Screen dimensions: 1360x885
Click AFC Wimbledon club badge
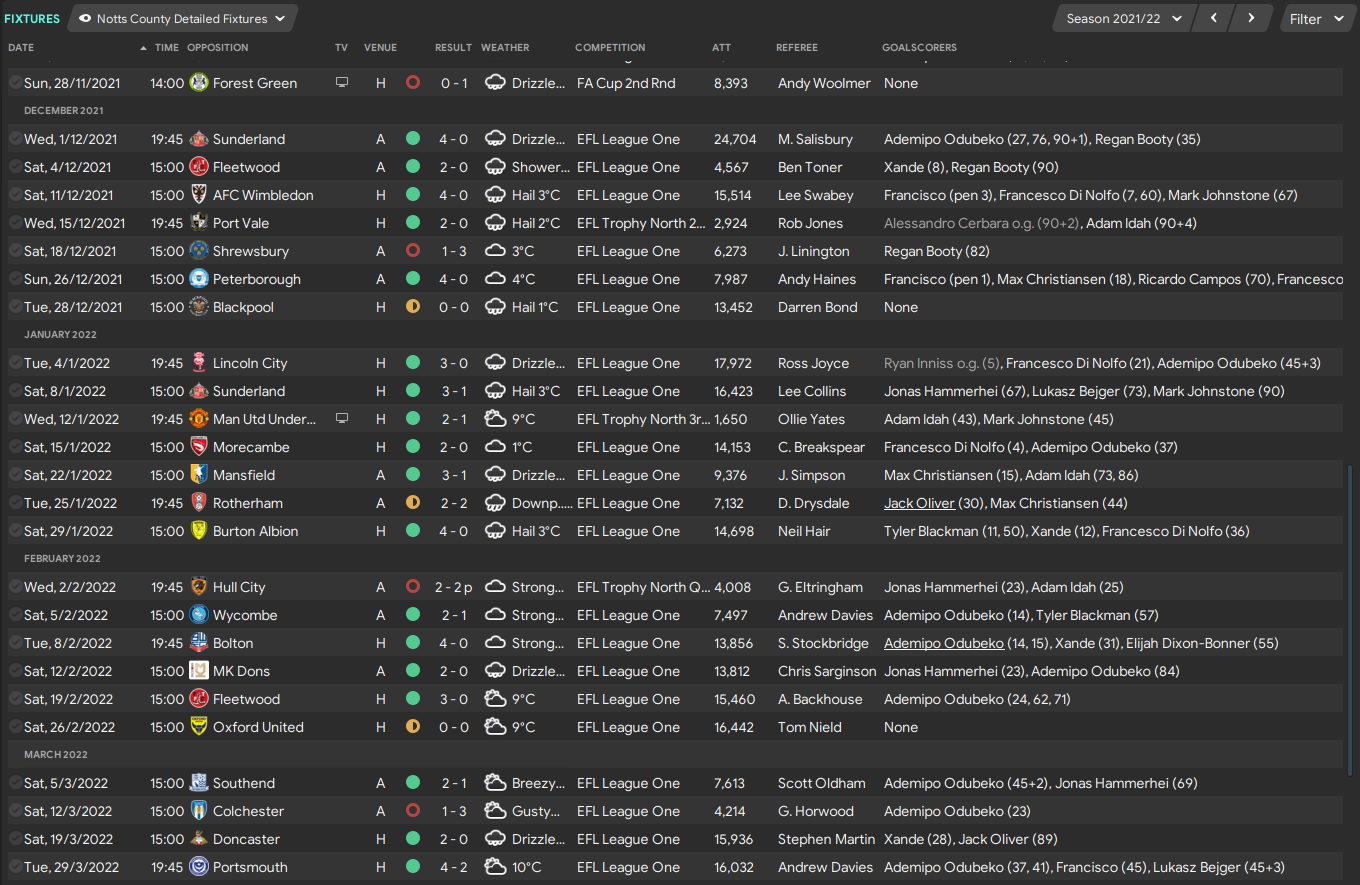click(199, 195)
